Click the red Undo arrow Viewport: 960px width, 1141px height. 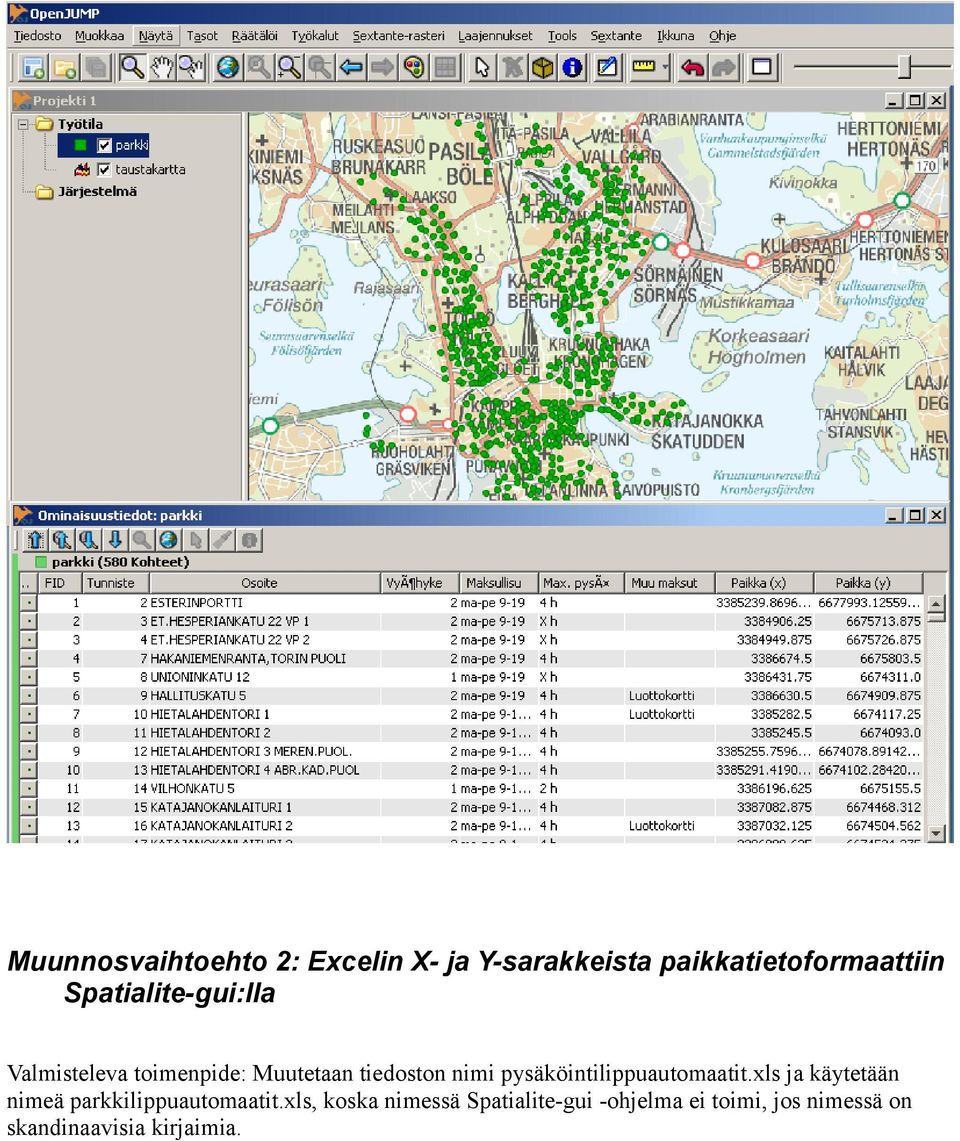coord(692,68)
